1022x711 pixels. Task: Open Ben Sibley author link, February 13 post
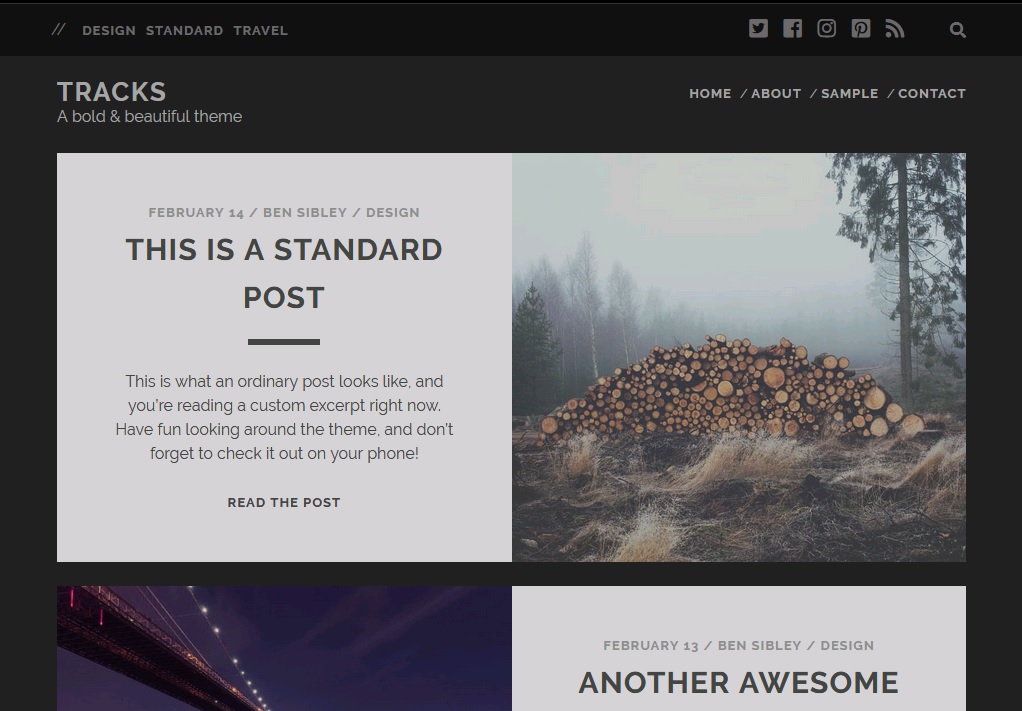tap(759, 645)
